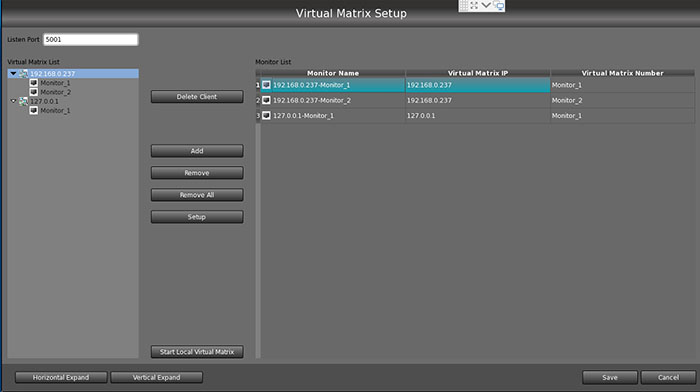
Task: Click the Horizontal Expand button
Action: point(61,377)
